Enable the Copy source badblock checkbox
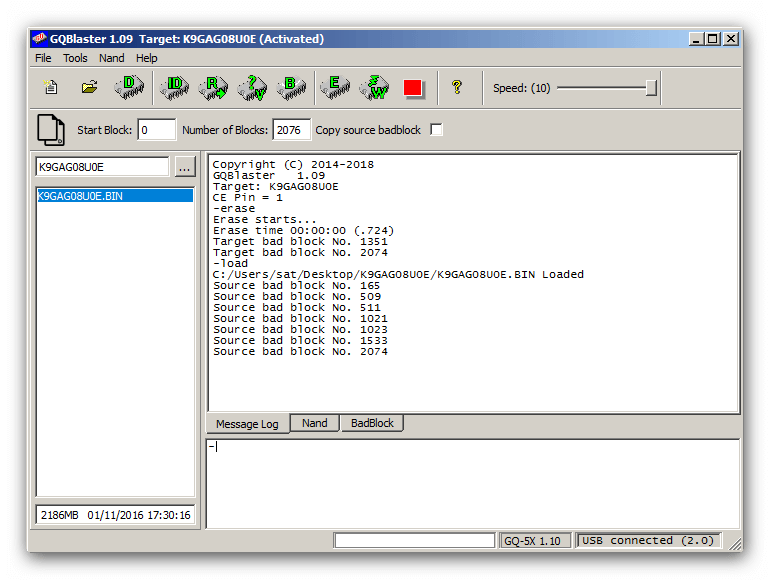Viewport: 771px width, 580px height. (x=436, y=130)
